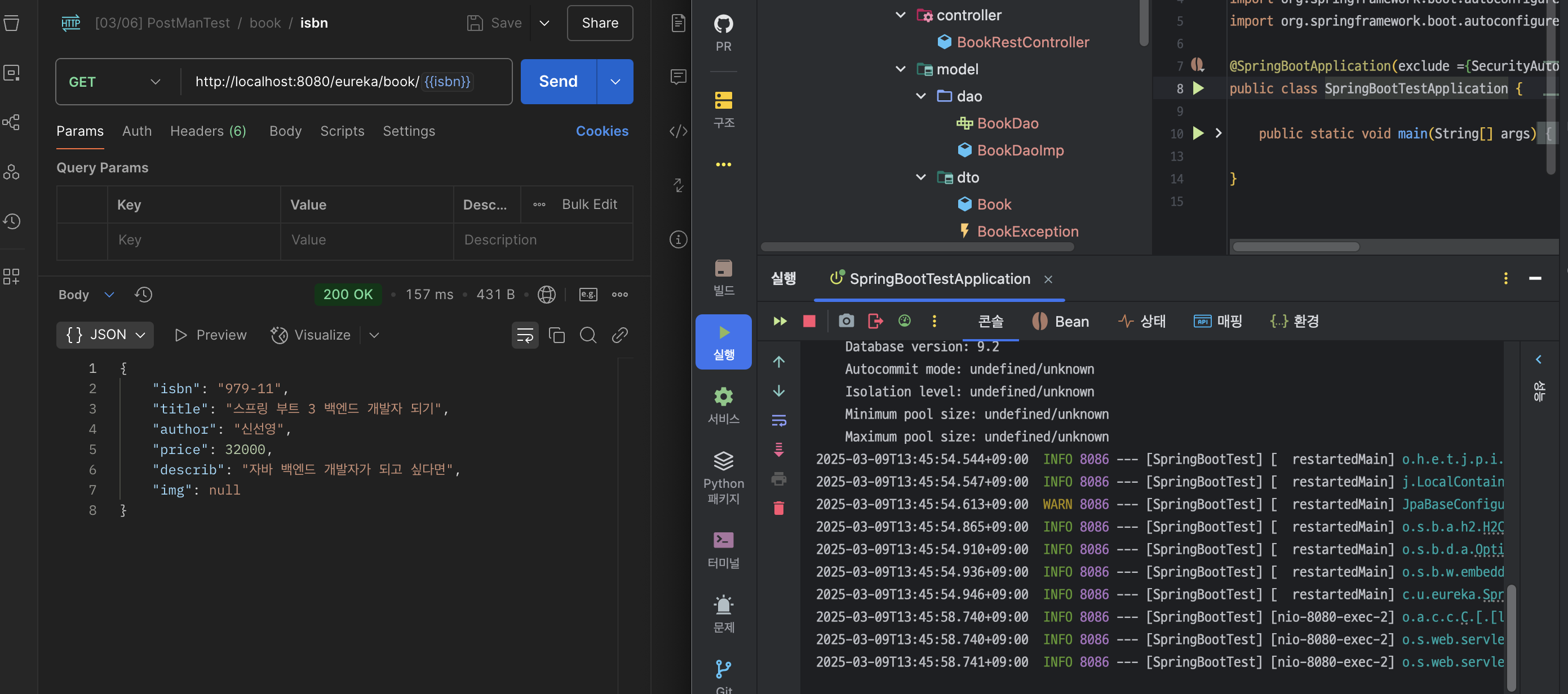
Task: Click the Cookies link
Action: 601,131
